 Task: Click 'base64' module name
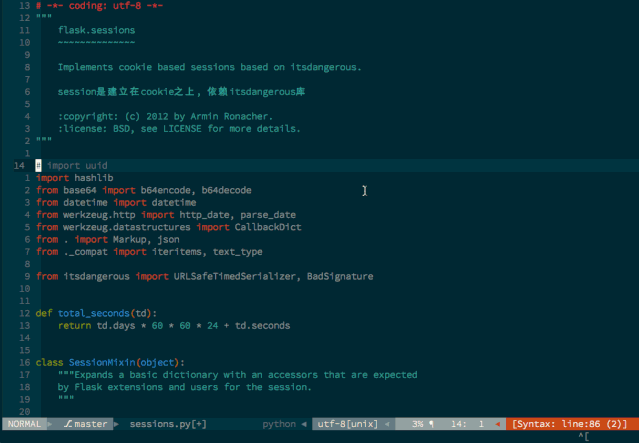pyautogui.click(x=80, y=190)
